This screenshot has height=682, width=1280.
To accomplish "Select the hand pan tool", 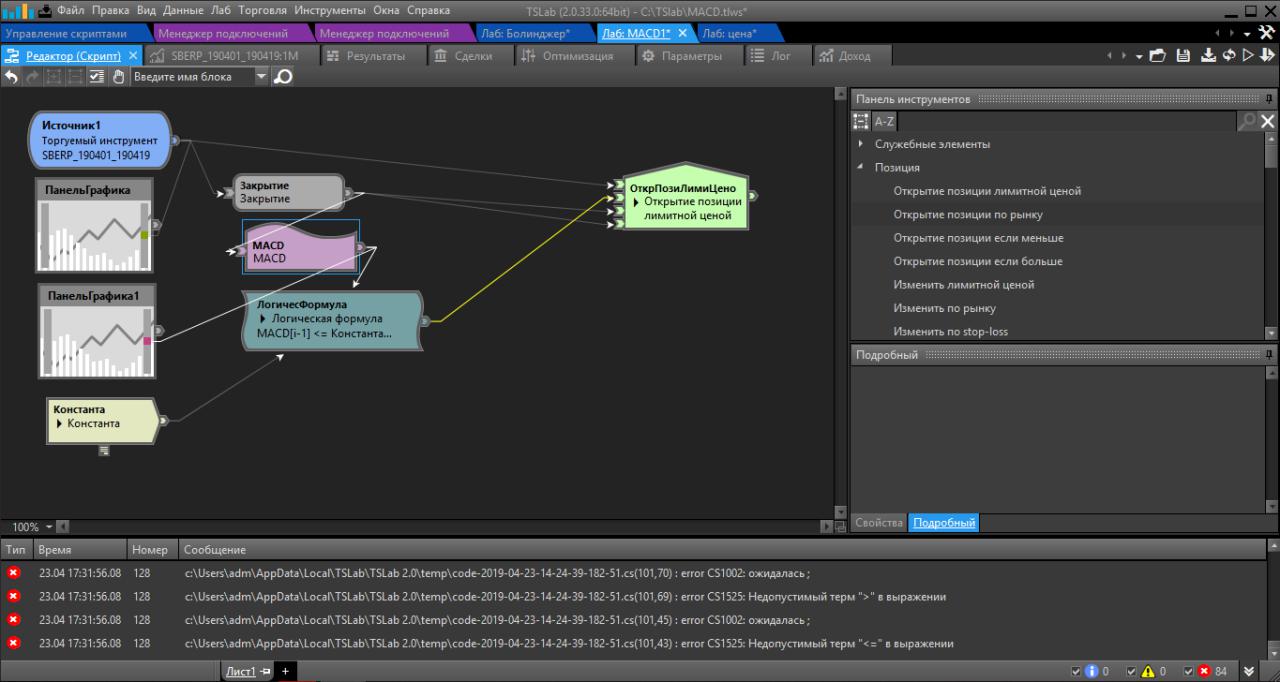I will tap(118, 77).
